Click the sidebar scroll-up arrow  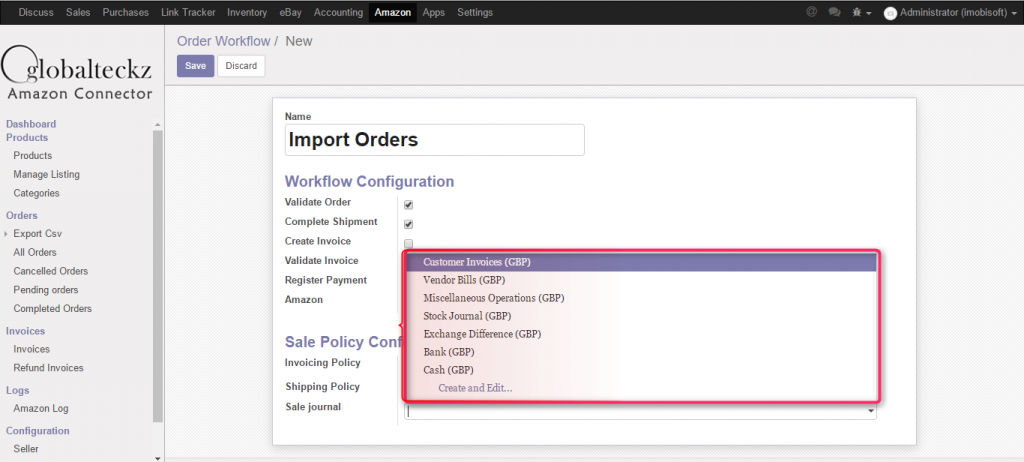157,123
